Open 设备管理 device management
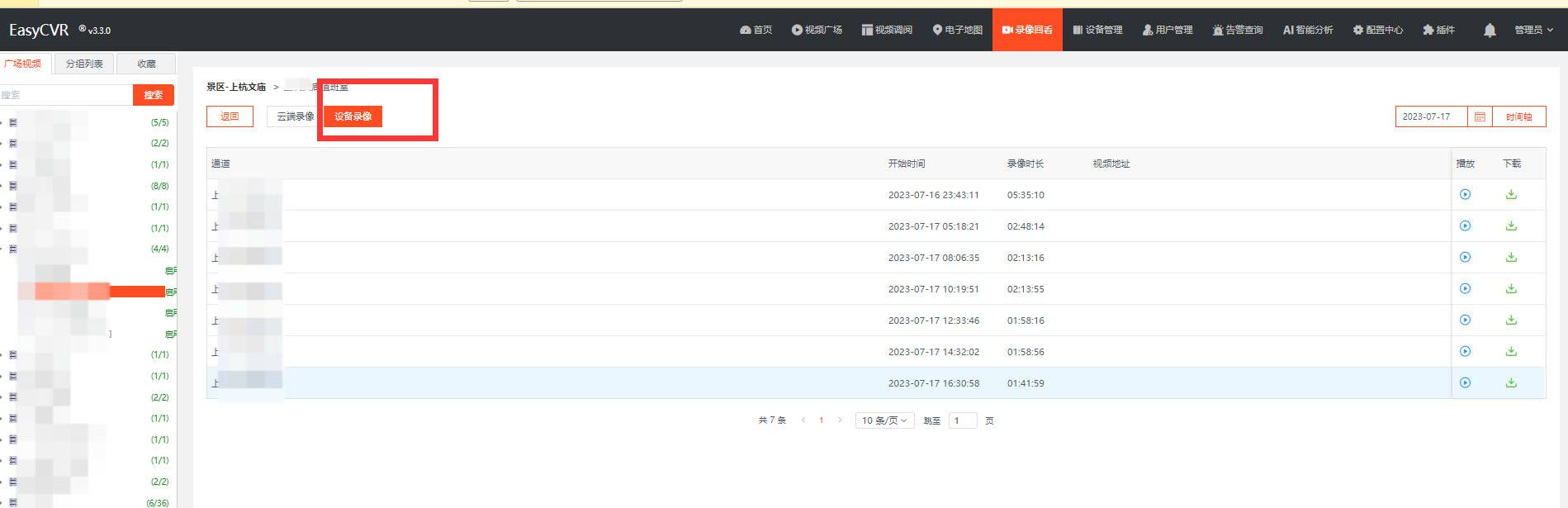The width and height of the screenshot is (1568, 508). 1097,30
